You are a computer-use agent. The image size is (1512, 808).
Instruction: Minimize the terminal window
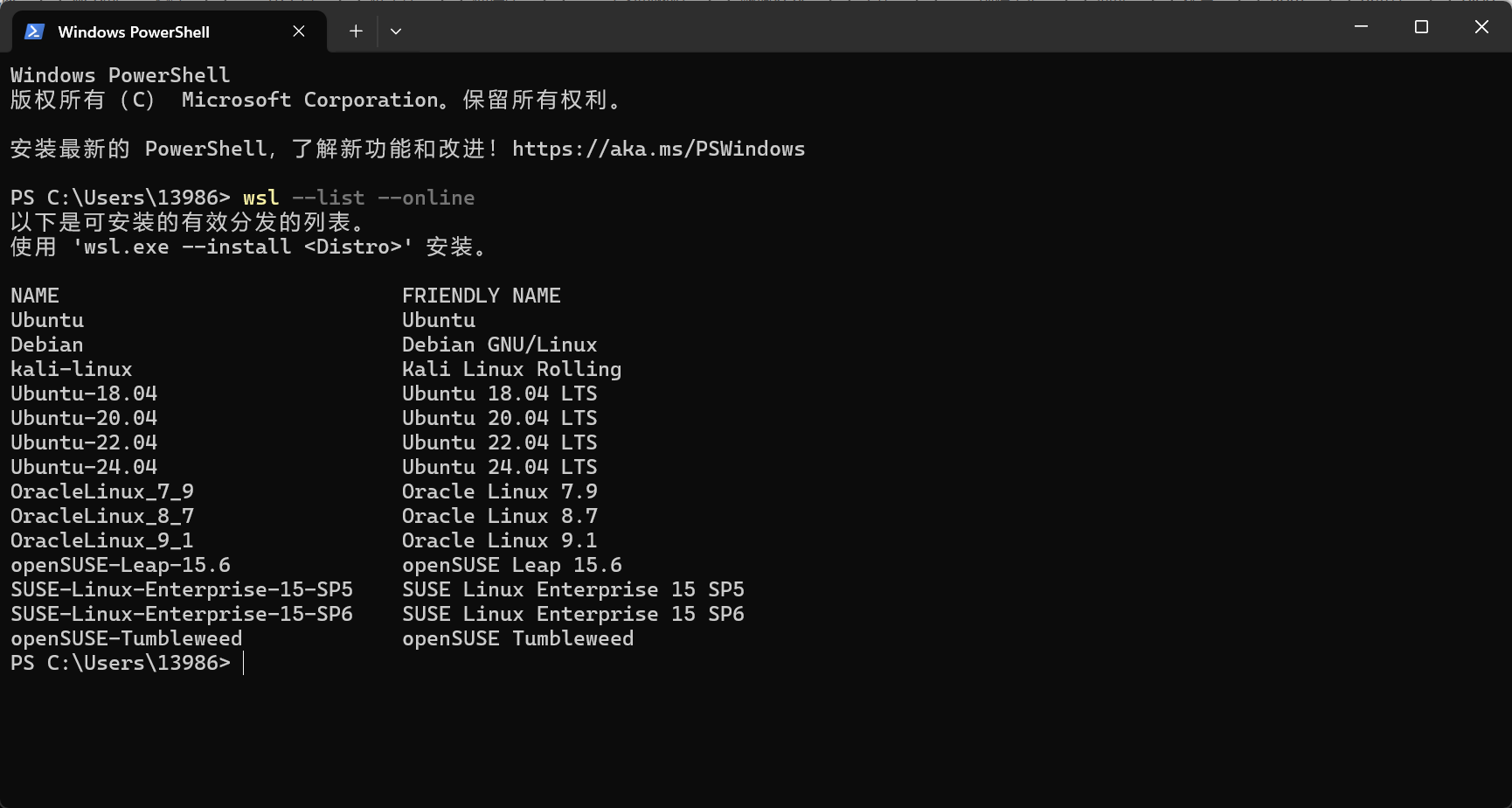(x=1361, y=27)
